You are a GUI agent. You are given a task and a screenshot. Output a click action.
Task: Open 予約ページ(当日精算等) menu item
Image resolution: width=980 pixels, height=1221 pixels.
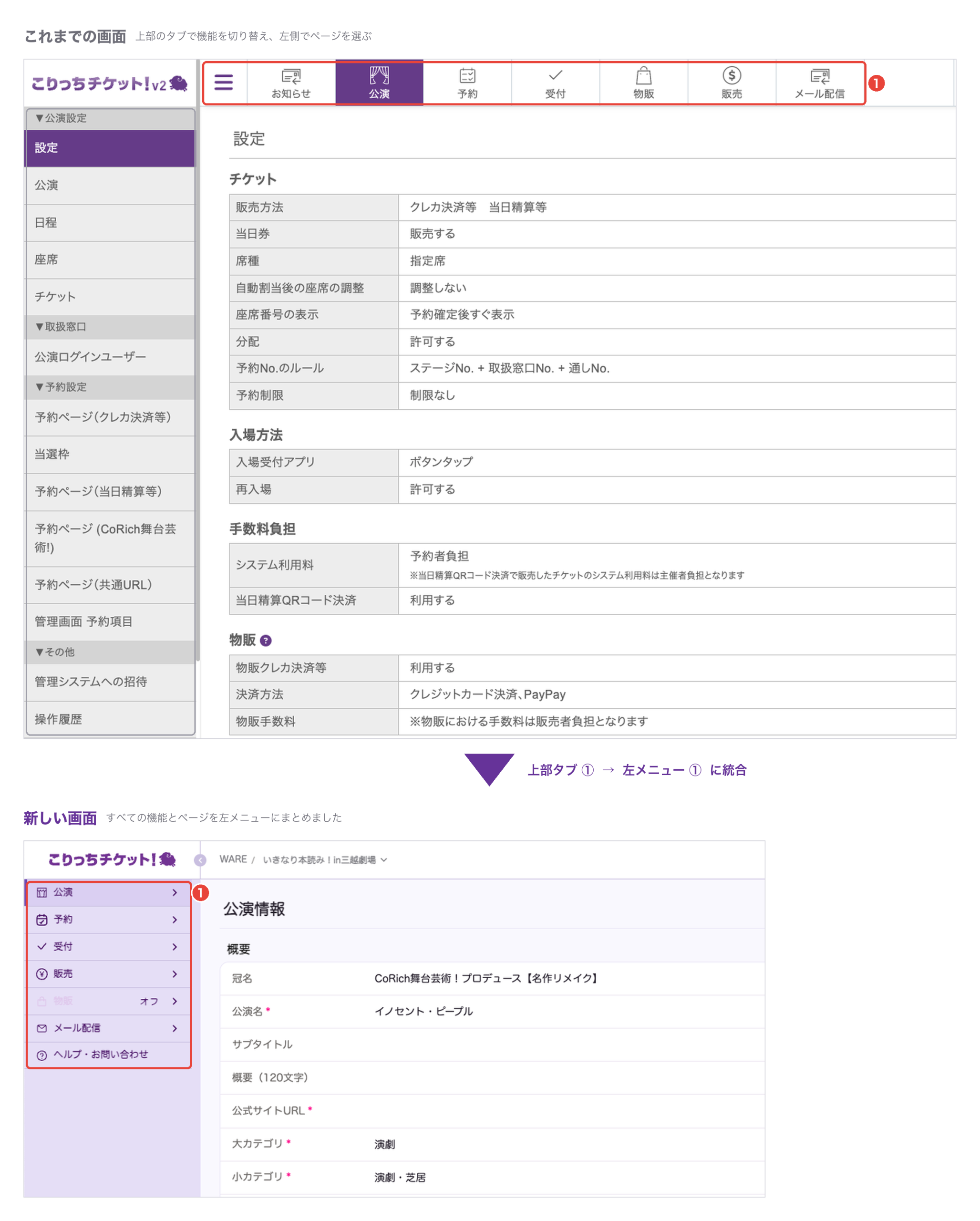coord(110,492)
